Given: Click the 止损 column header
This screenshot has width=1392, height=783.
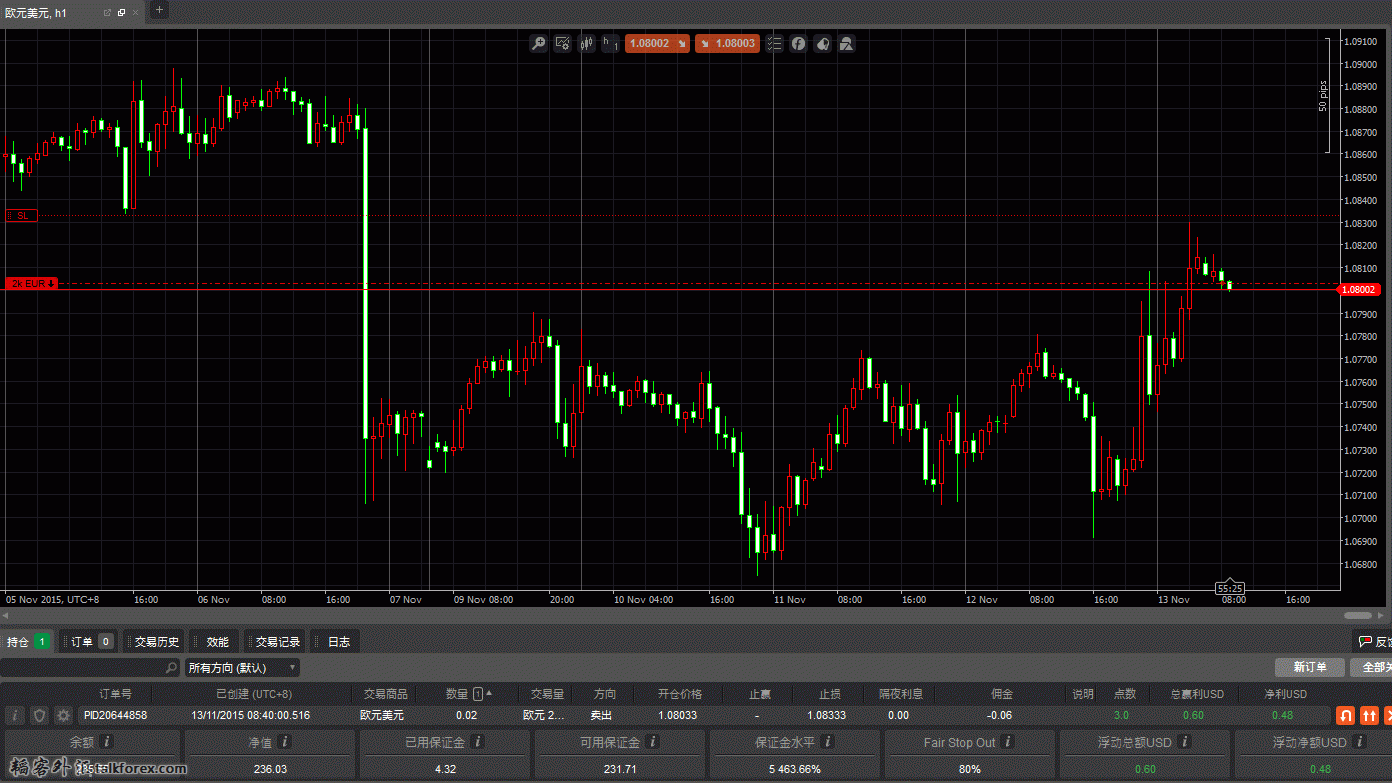Looking at the screenshot, I should click(x=830, y=694).
